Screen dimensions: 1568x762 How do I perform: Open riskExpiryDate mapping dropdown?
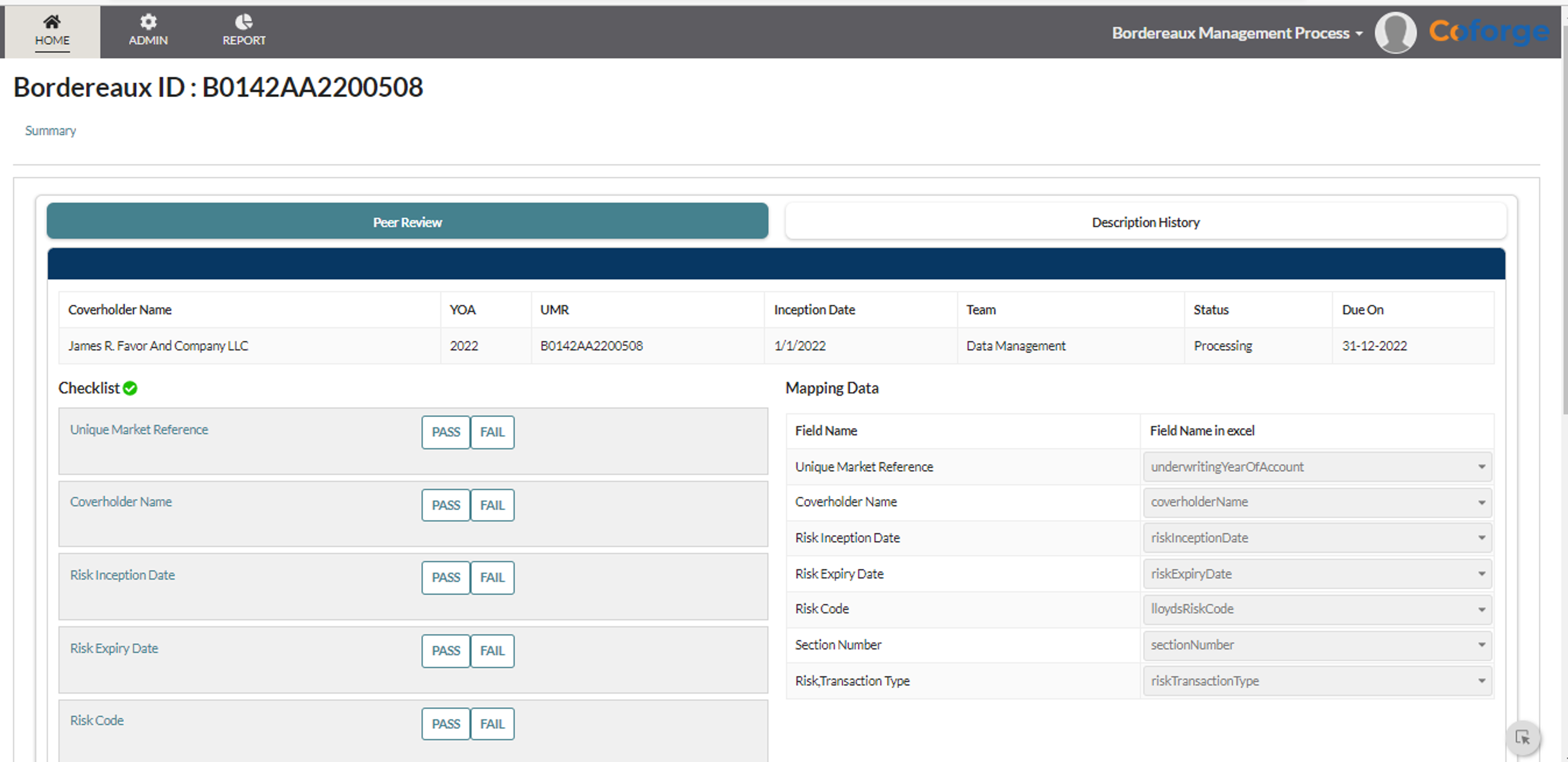(x=1317, y=574)
